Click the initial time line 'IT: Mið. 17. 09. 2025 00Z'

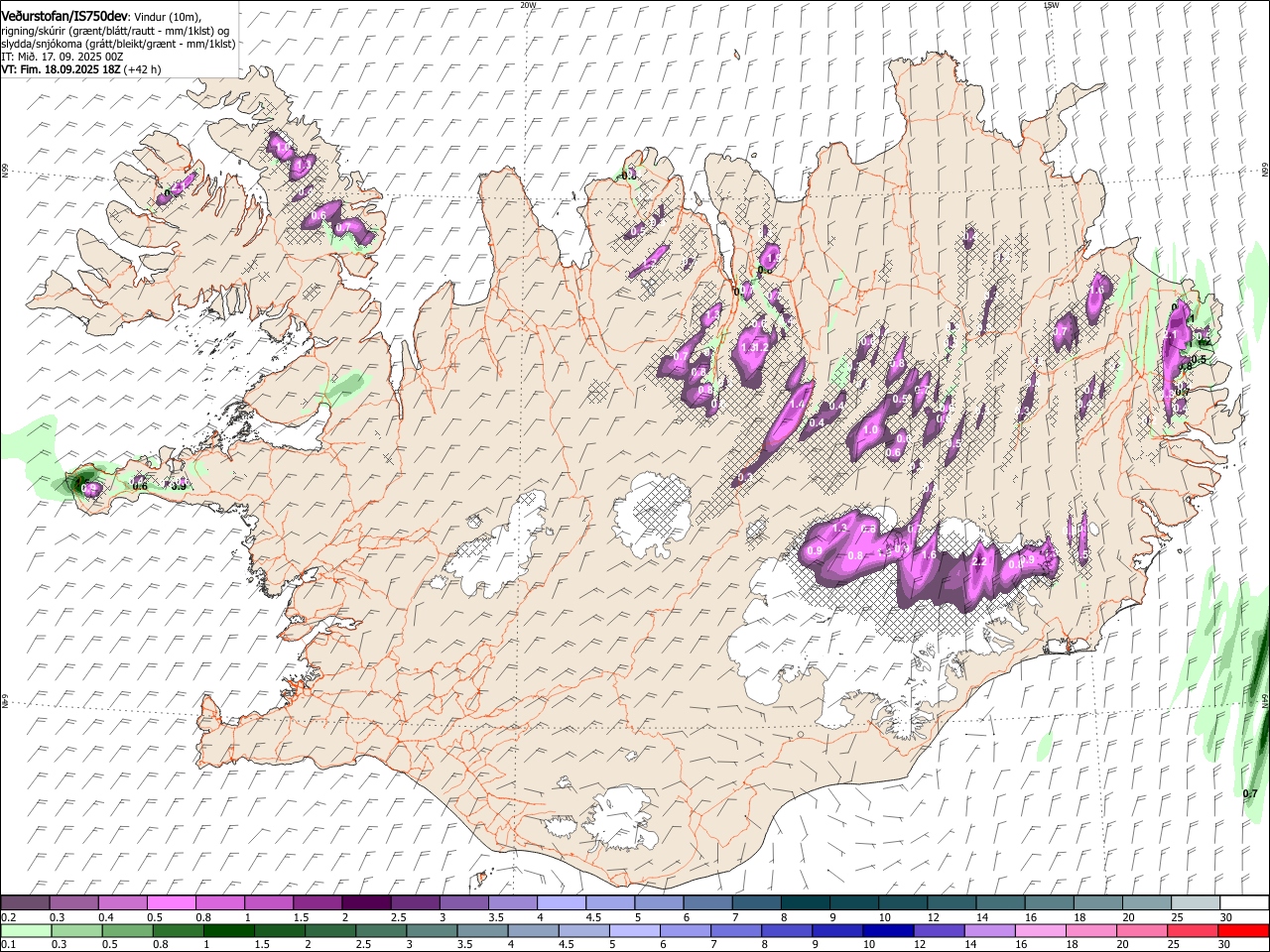[62, 57]
